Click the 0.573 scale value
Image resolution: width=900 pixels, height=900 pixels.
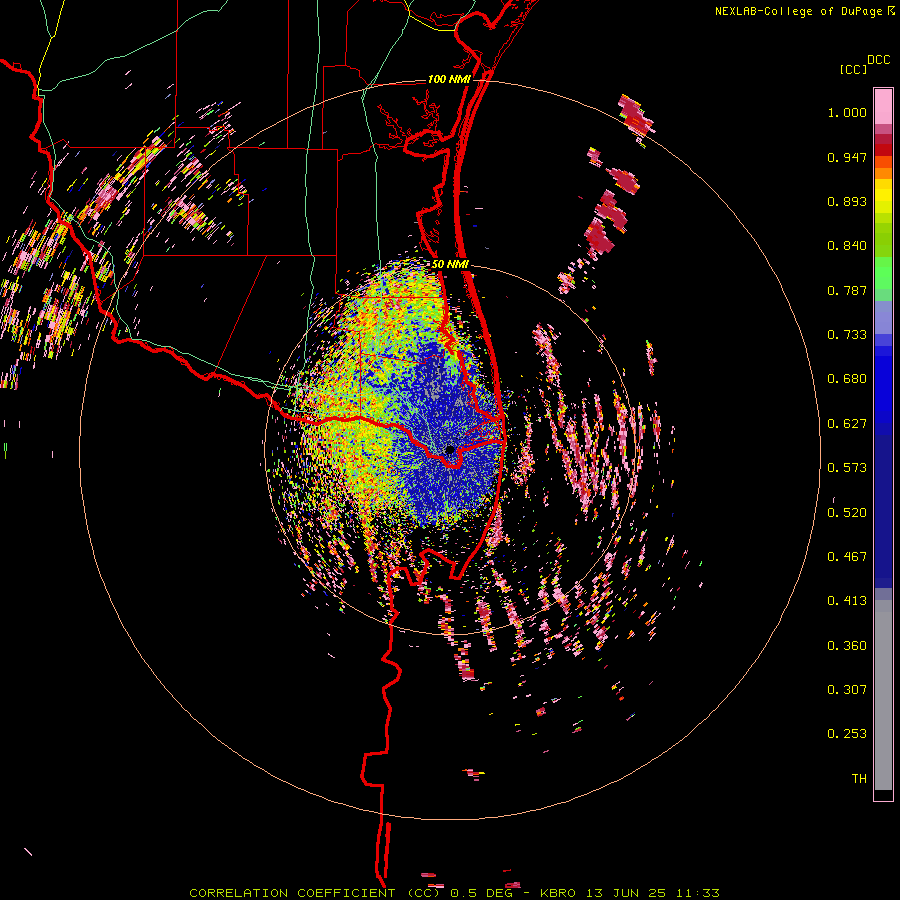coord(847,468)
